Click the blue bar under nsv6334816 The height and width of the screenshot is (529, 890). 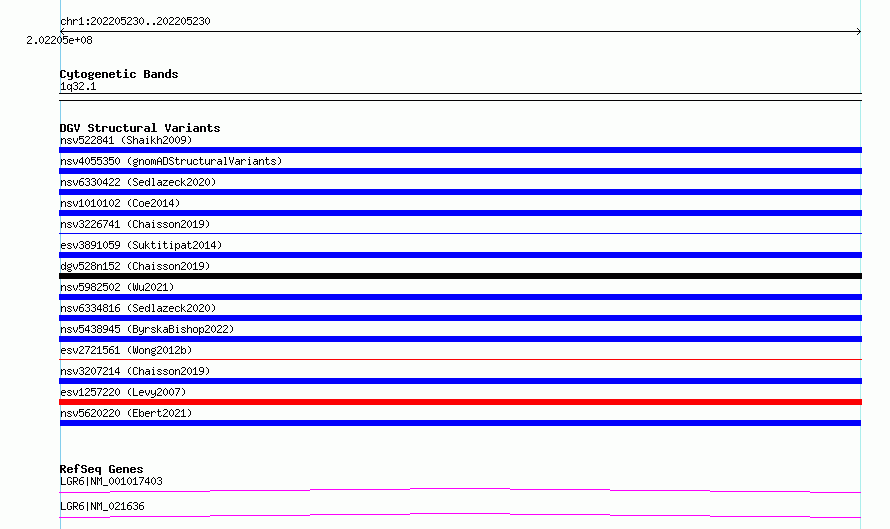pyautogui.click(x=460, y=318)
